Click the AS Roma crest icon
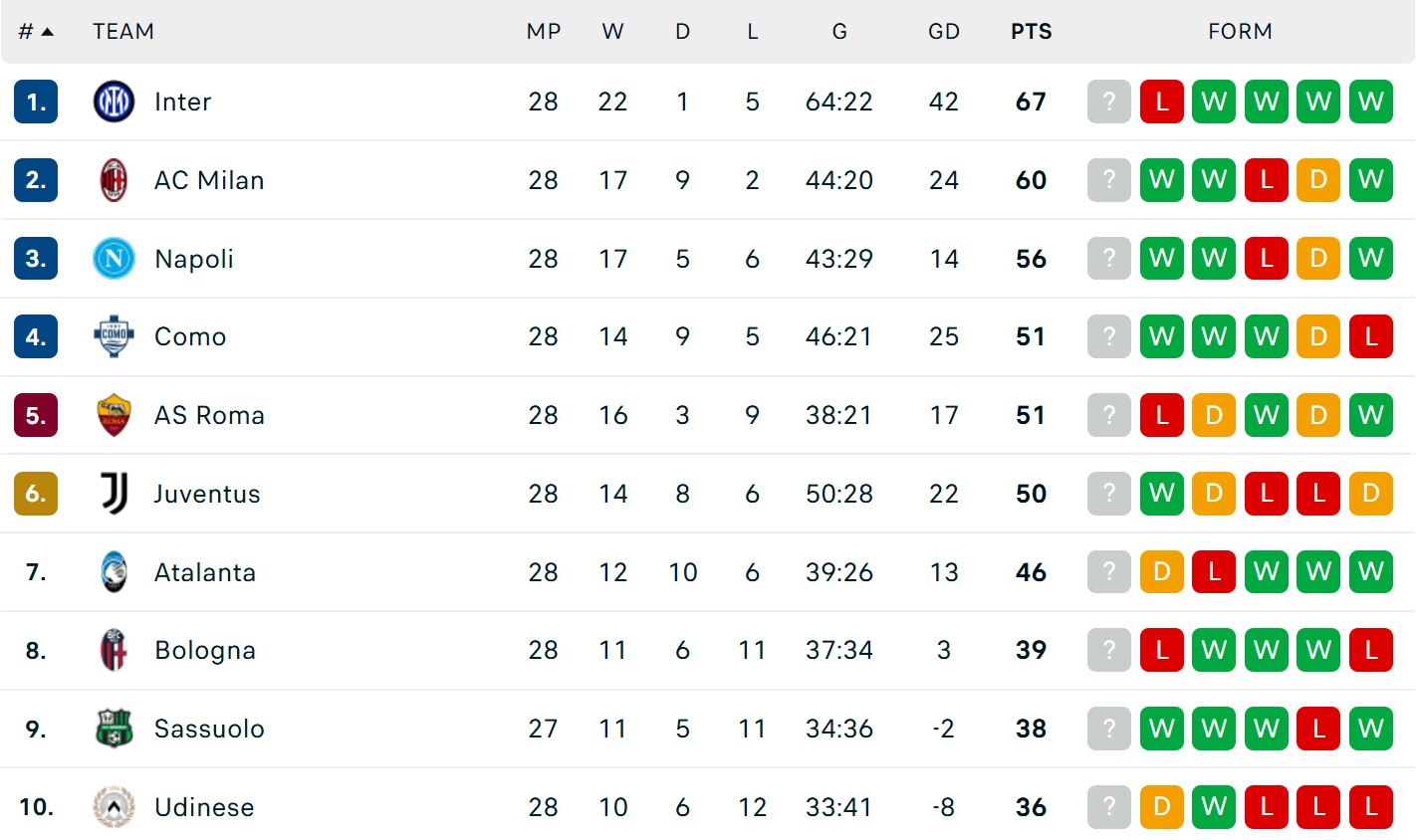The width and height of the screenshot is (1416, 840). 114,415
